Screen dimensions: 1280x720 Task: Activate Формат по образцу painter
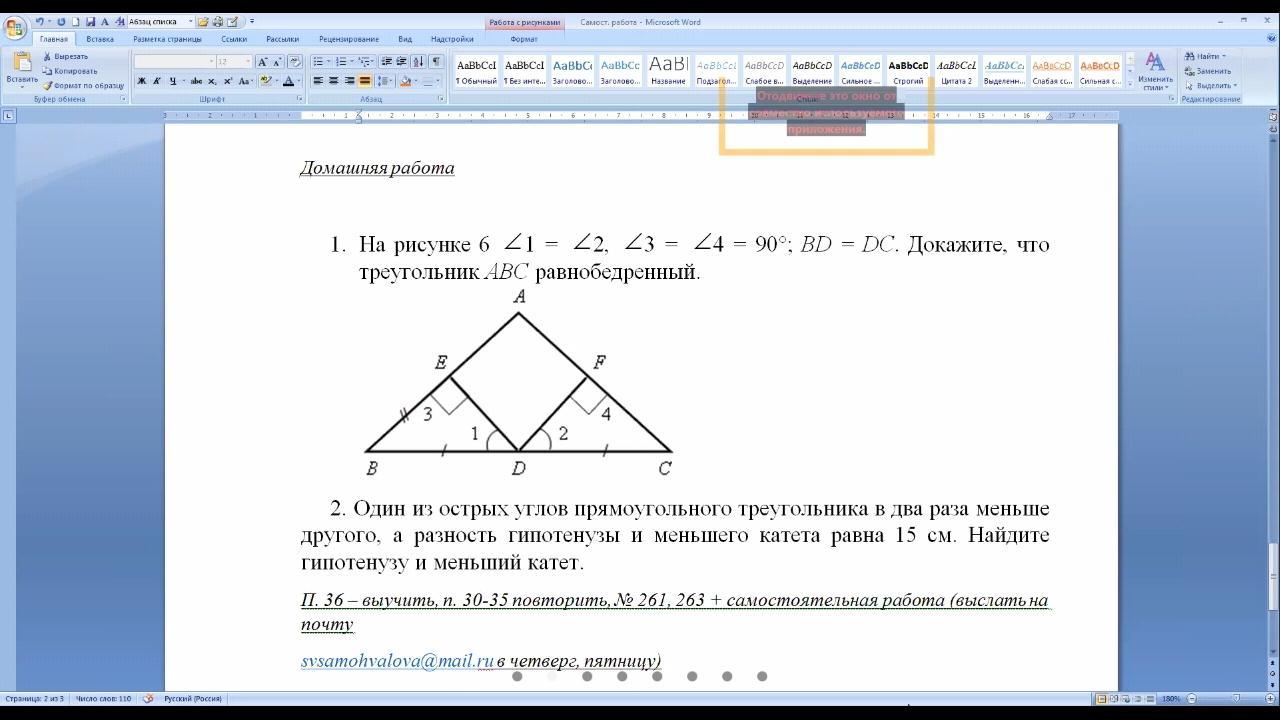pos(84,85)
